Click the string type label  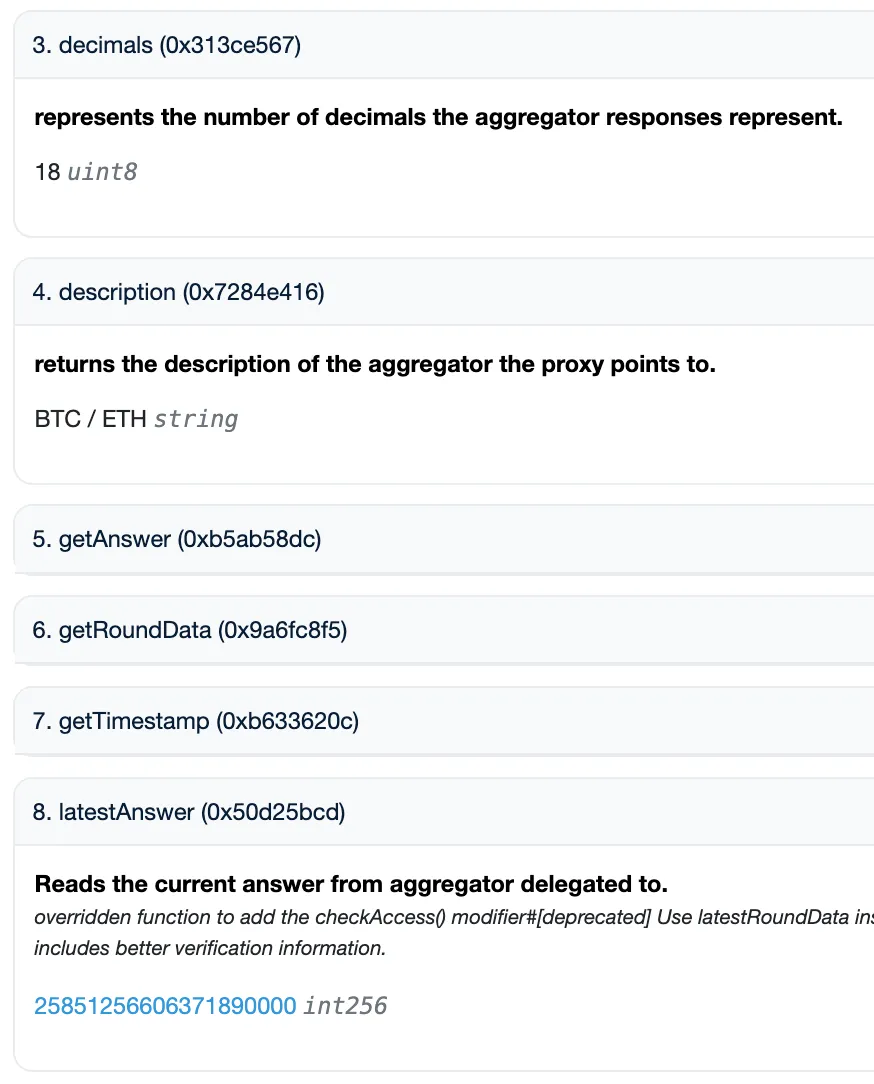(196, 419)
